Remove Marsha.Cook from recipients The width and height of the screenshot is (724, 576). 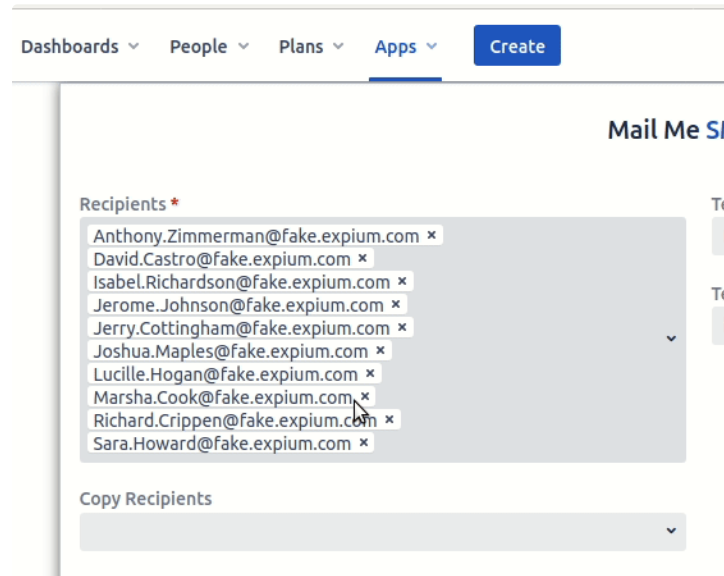pyautogui.click(x=365, y=396)
